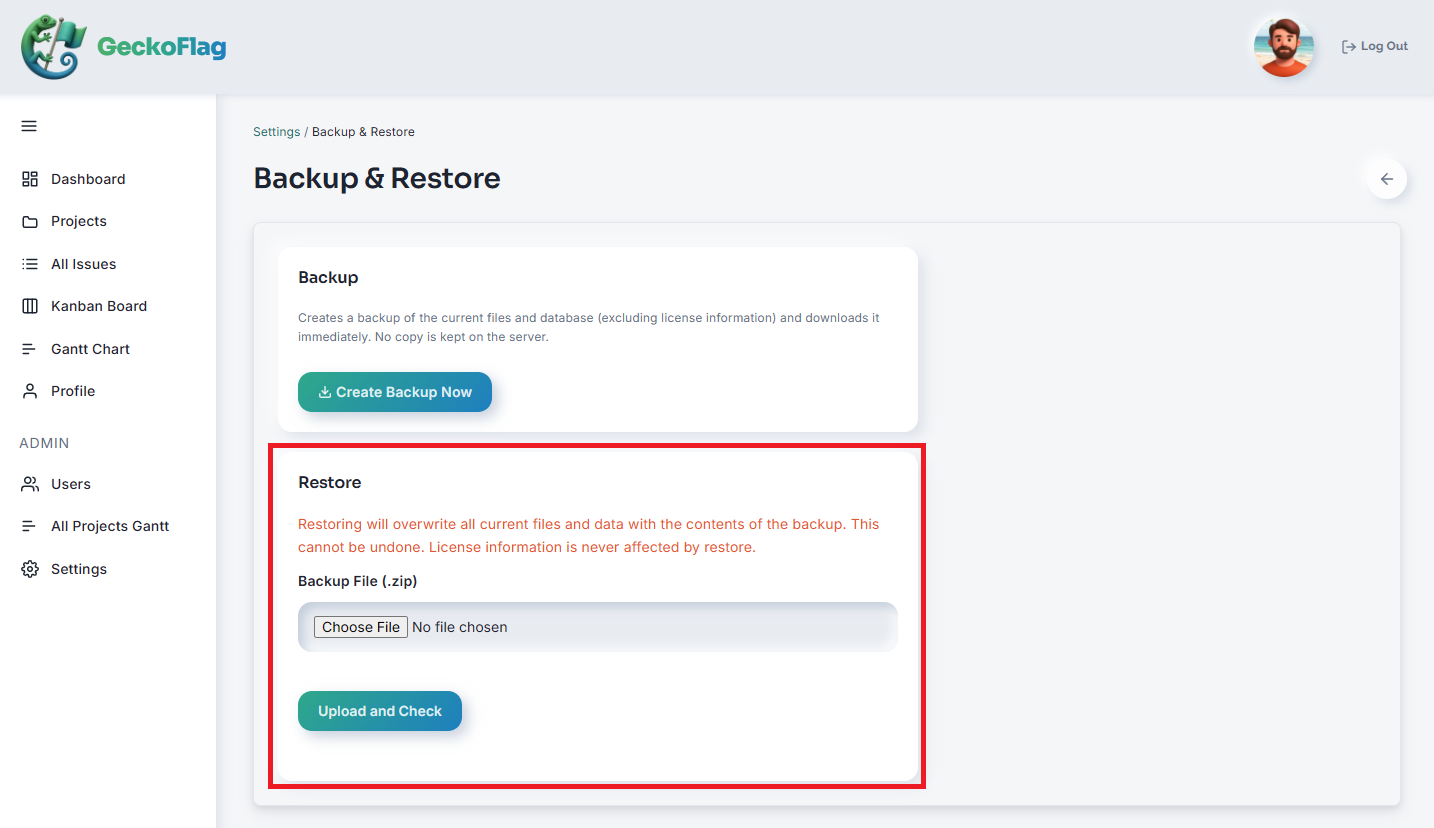1434x828 pixels.
Task: Click the Backup section heading
Action: click(x=328, y=277)
